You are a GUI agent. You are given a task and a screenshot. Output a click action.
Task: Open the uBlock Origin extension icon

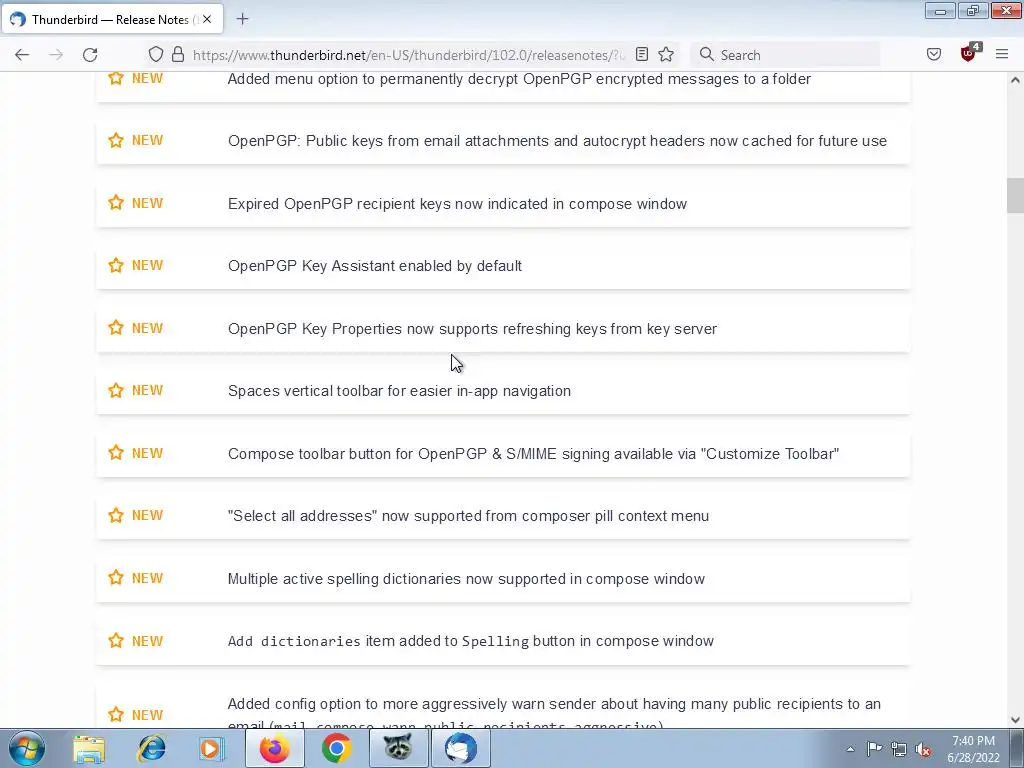coord(969,54)
